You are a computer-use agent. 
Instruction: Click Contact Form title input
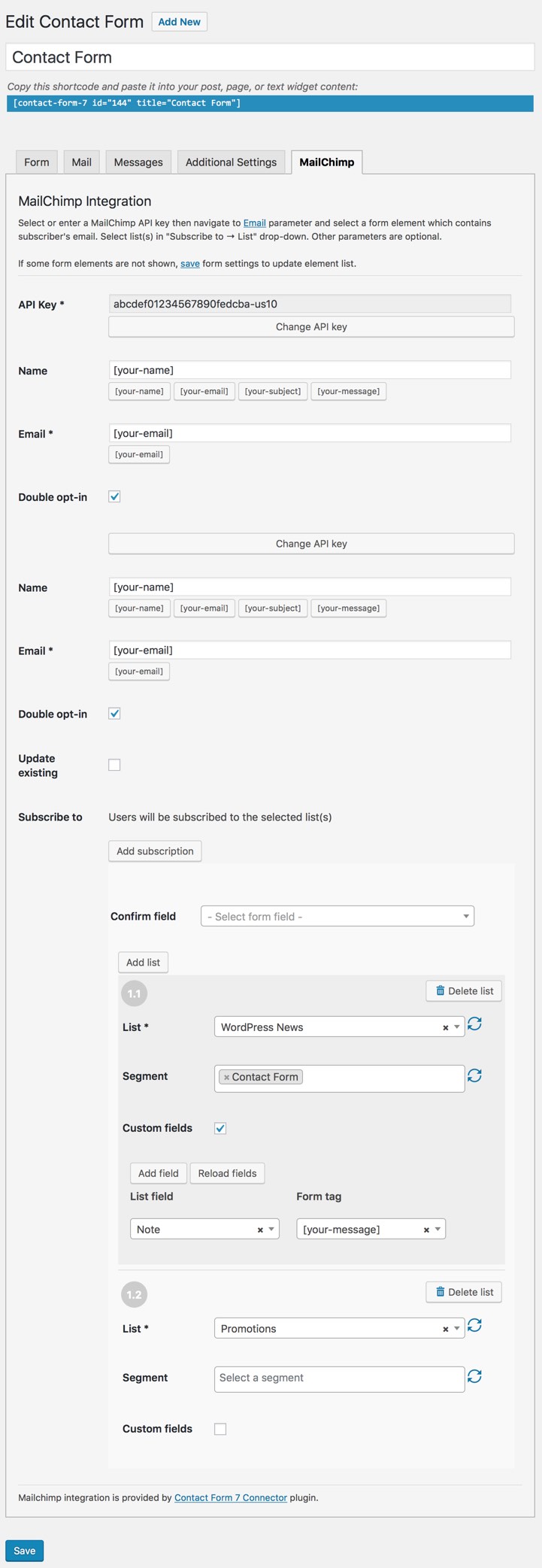point(270,57)
